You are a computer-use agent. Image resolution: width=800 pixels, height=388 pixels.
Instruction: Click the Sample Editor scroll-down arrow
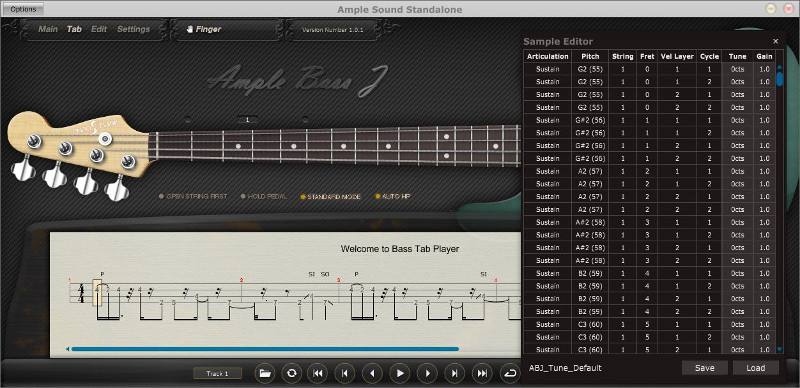tap(780, 349)
